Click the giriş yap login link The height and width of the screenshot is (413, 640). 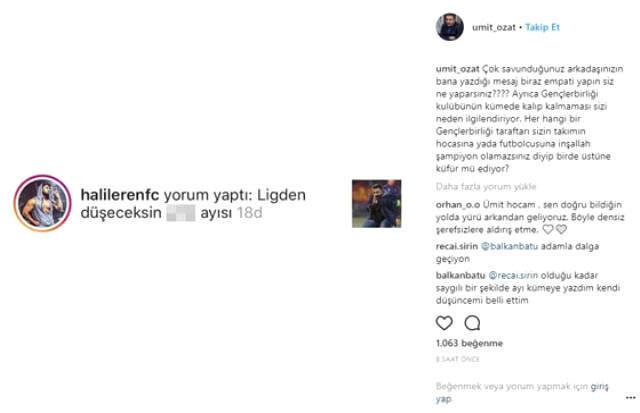[522, 392]
